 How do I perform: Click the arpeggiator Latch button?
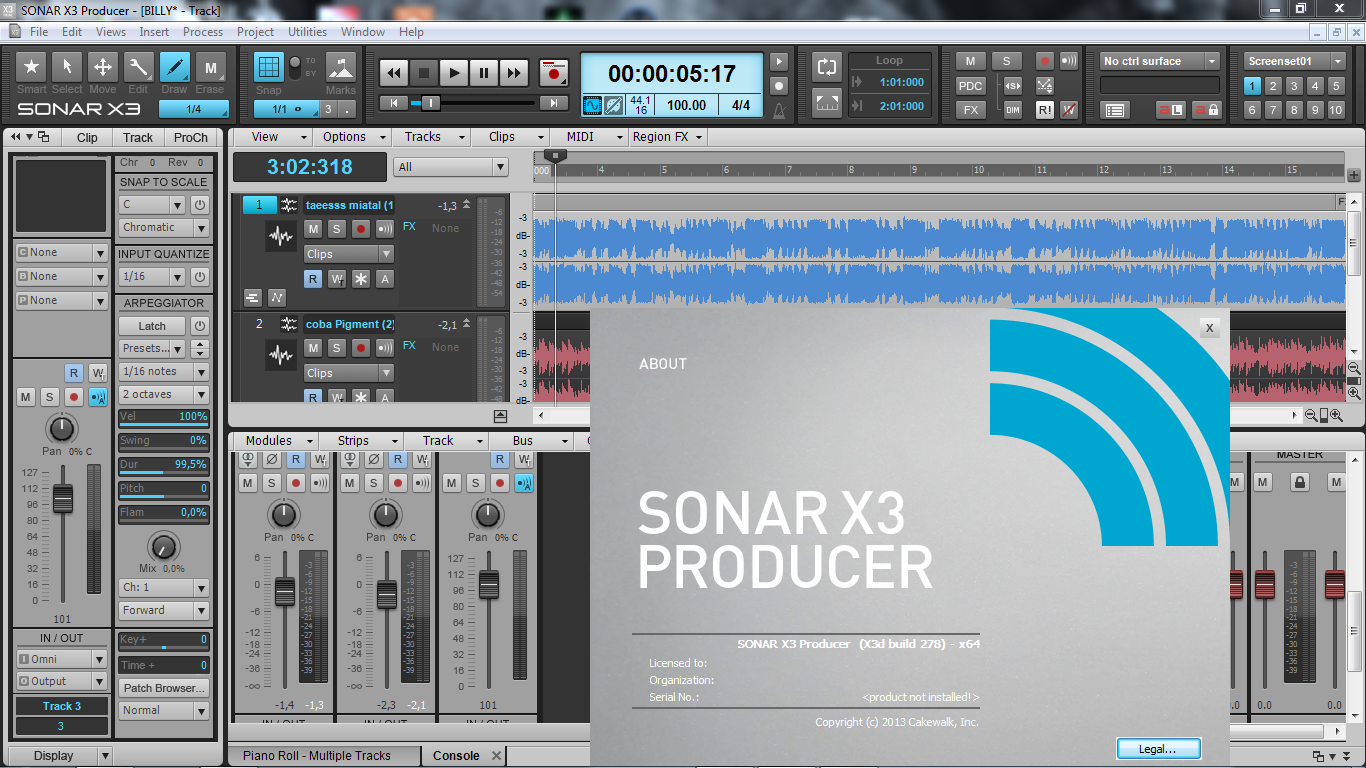[x=152, y=326]
